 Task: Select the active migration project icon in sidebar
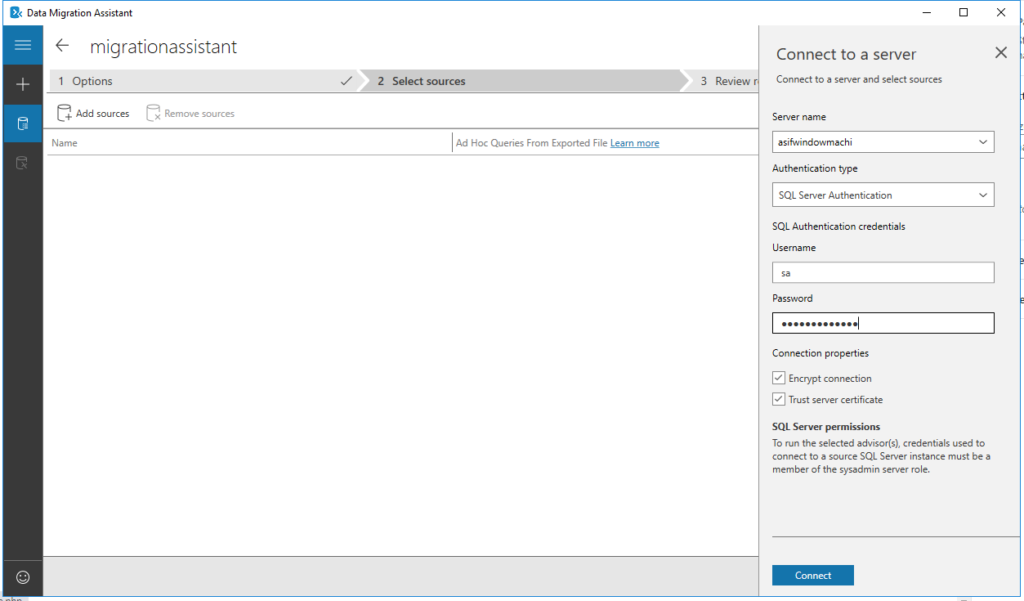[22, 122]
